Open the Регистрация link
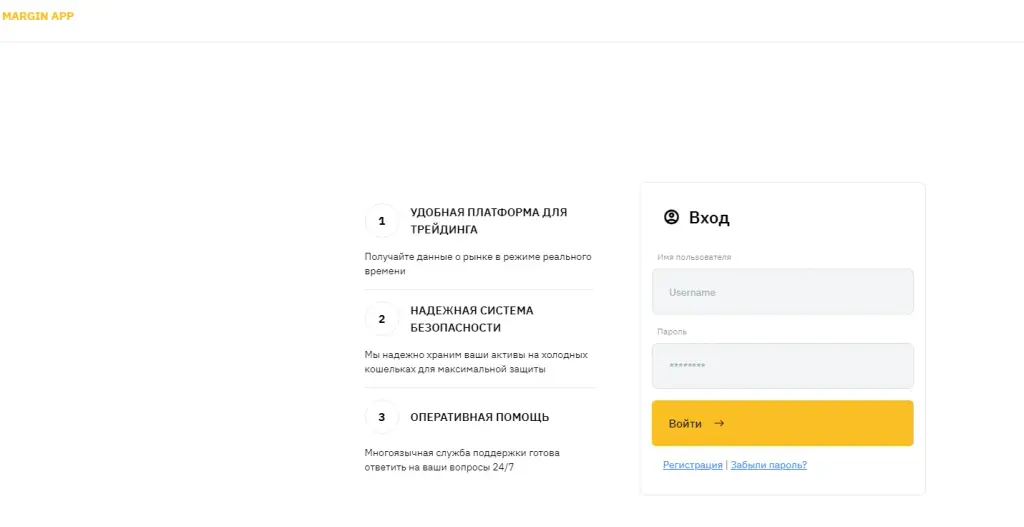Viewport: 1024px width, 527px height. tap(692, 465)
